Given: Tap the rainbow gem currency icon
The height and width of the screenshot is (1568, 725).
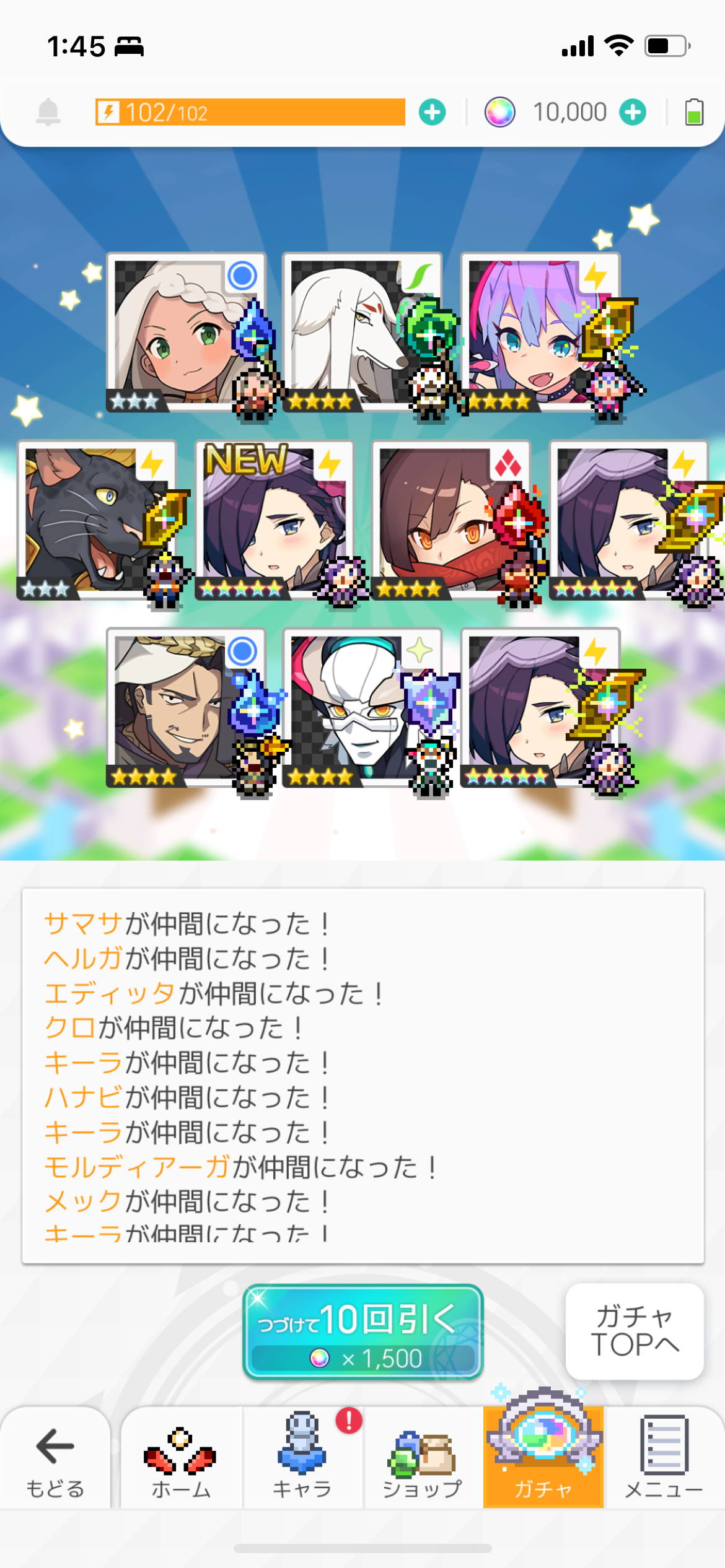Looking at the screenshot, I should [x=499, y=112].
